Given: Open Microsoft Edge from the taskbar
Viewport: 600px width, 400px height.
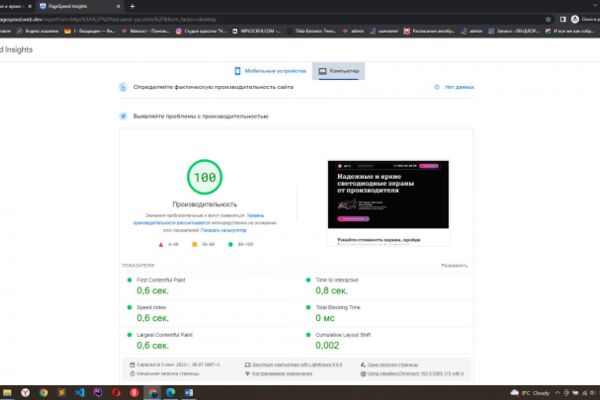Looking at the screenshot, I should click(170, 392).
